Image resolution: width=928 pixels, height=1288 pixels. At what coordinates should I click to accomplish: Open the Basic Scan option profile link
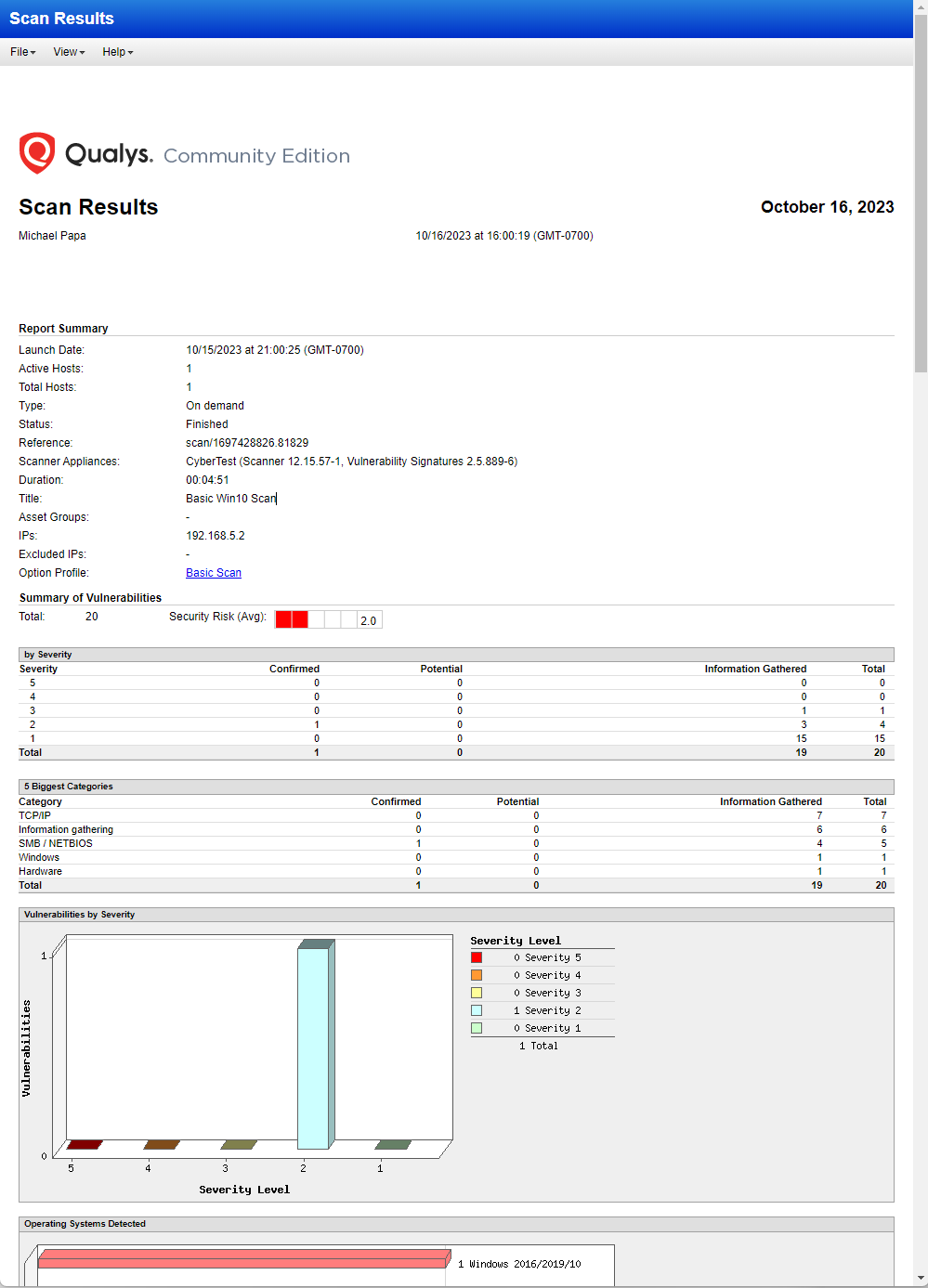coord(213,572)
